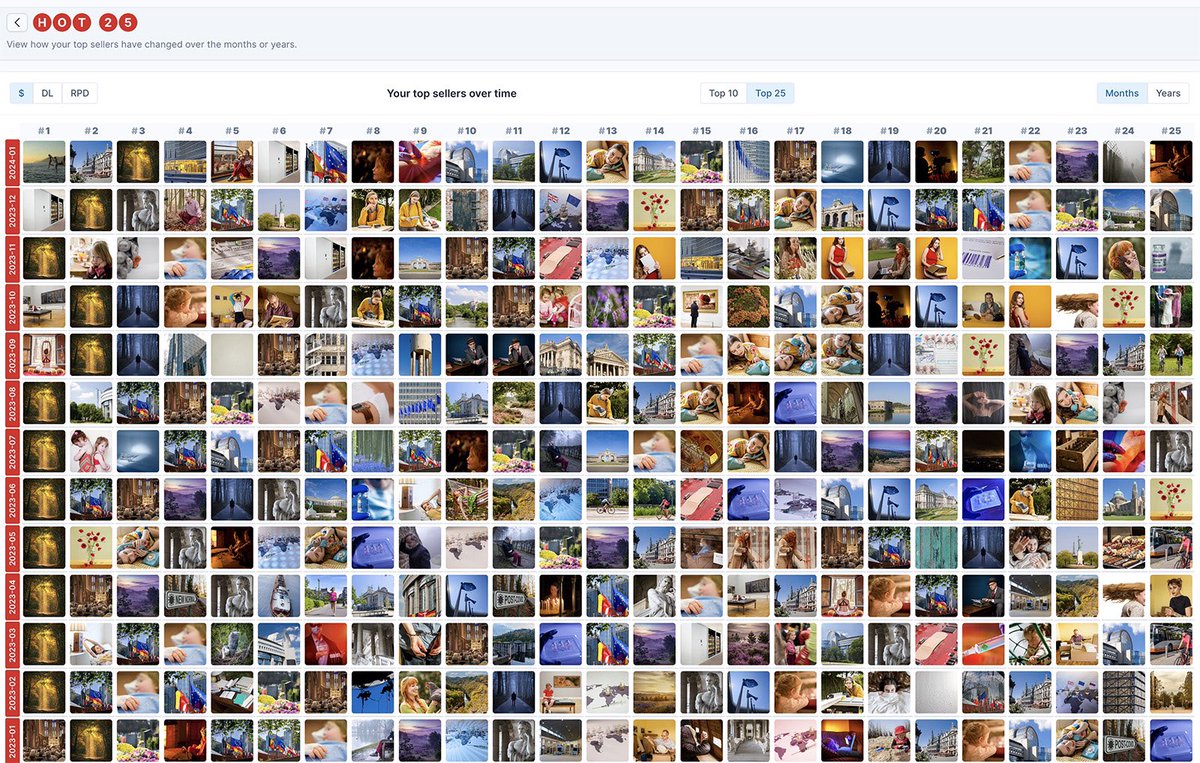Select the DL metric tab
The width and height of the screenshot is (1200, 763).
tap(47, 92)
